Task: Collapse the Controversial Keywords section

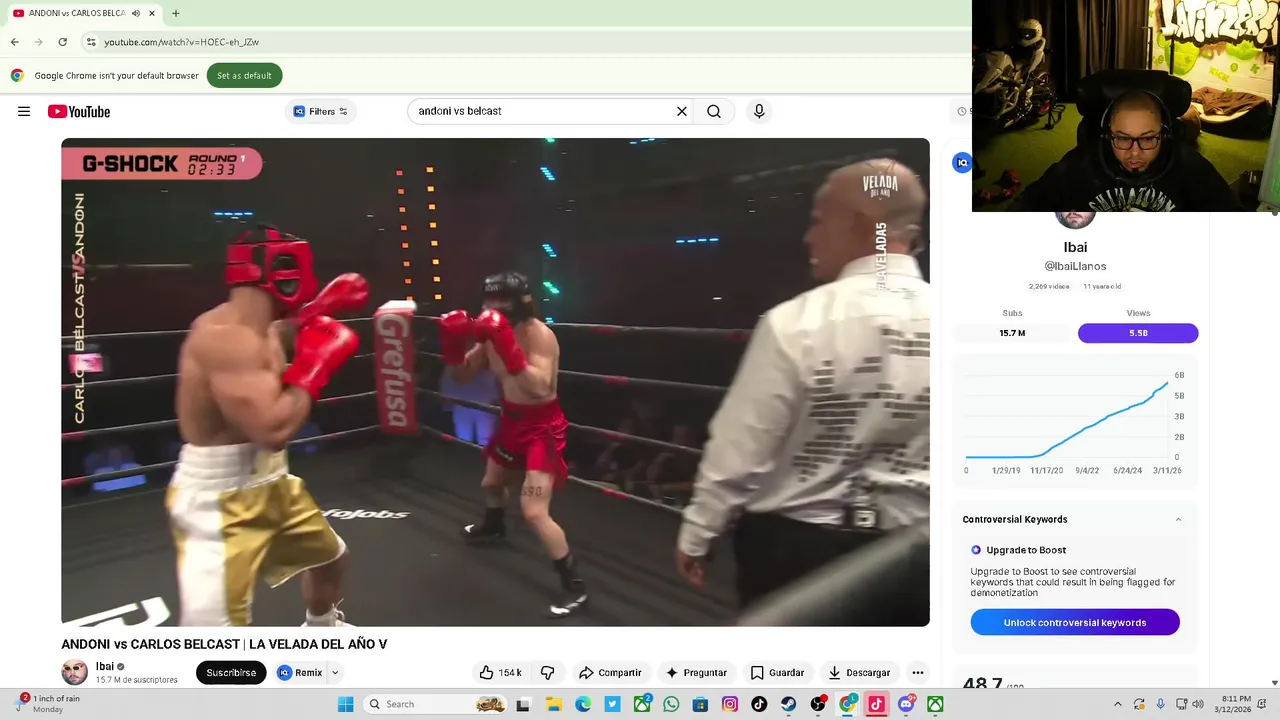Action: tap(1178, 519)
